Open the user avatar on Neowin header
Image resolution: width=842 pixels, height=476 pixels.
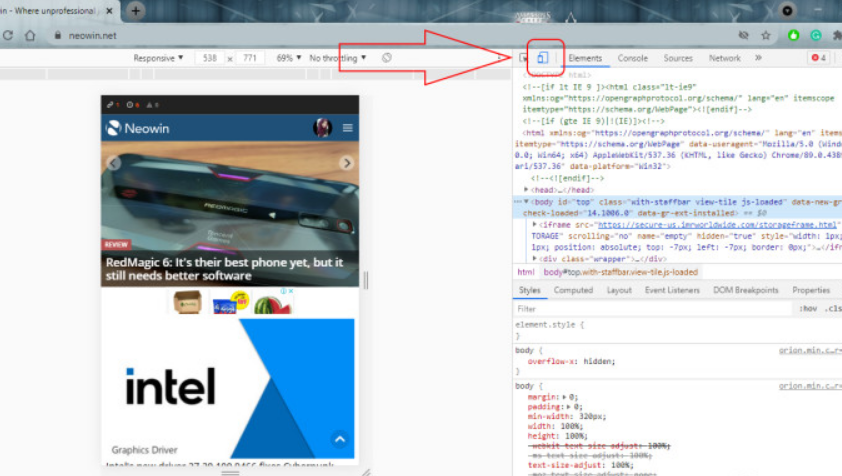click(322, 128)
